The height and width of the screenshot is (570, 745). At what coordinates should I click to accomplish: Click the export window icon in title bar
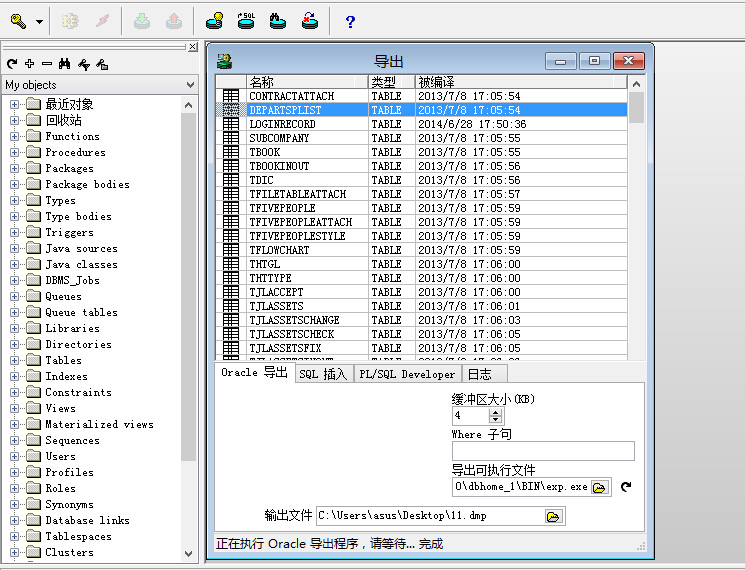(224, 61)
